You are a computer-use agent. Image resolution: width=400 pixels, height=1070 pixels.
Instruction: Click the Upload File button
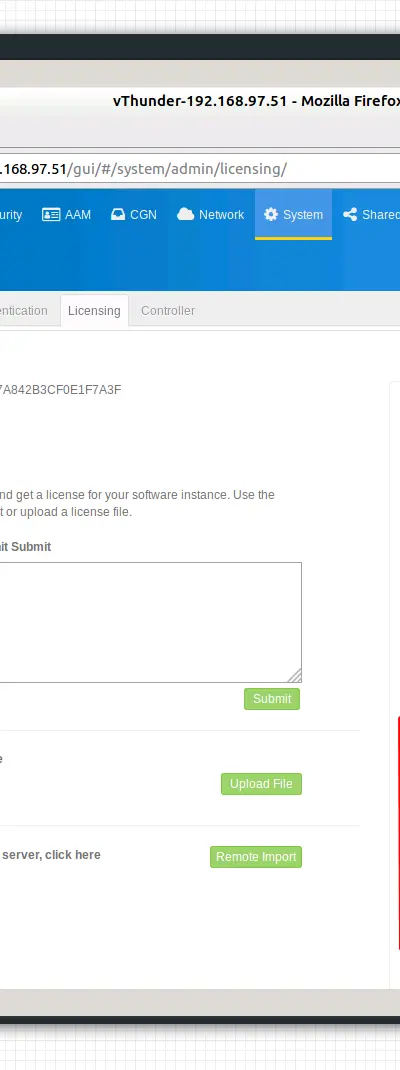tap(261, 783)
